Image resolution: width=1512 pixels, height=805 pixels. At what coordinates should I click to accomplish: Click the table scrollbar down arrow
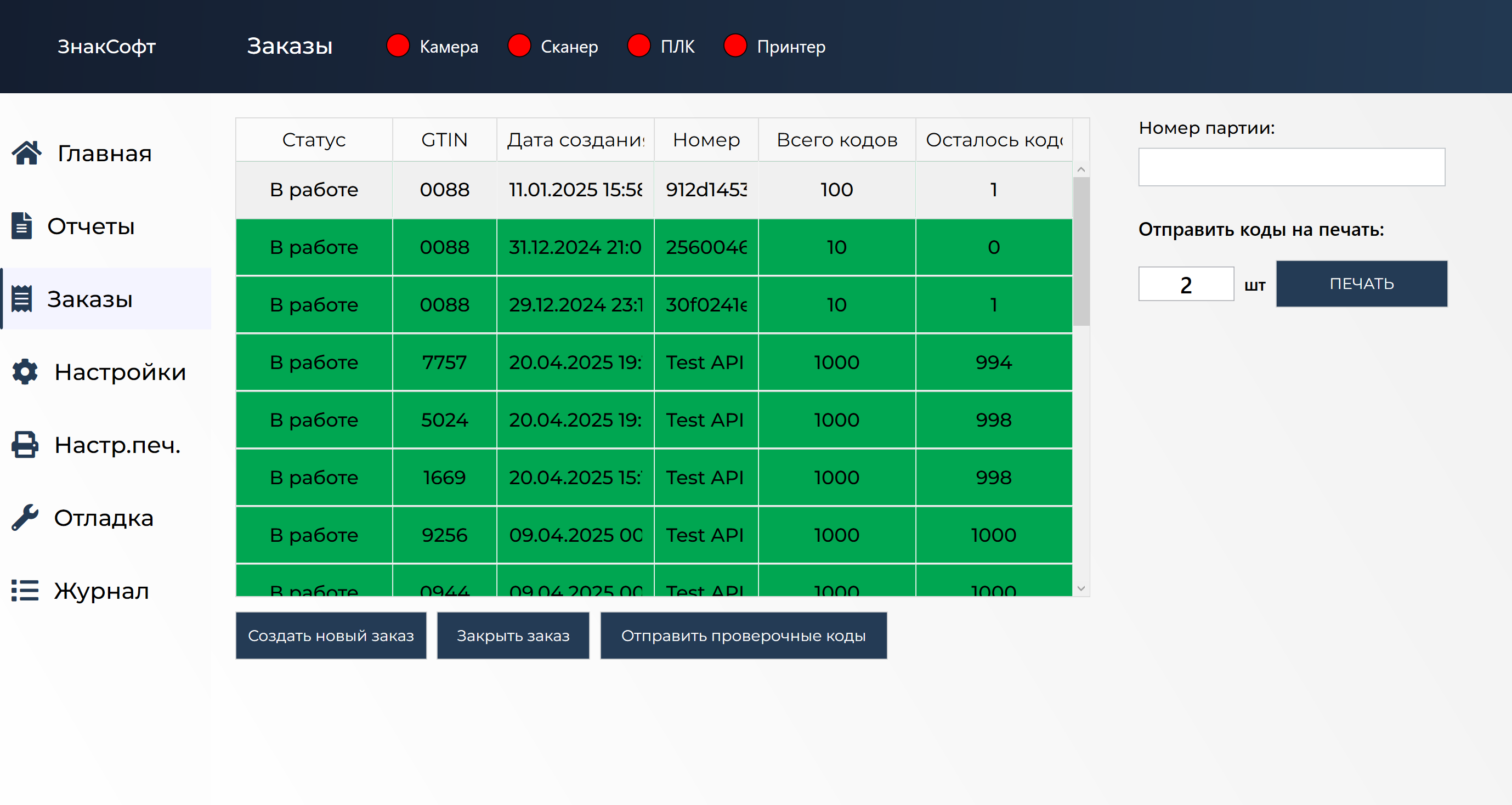[1081, 588]
